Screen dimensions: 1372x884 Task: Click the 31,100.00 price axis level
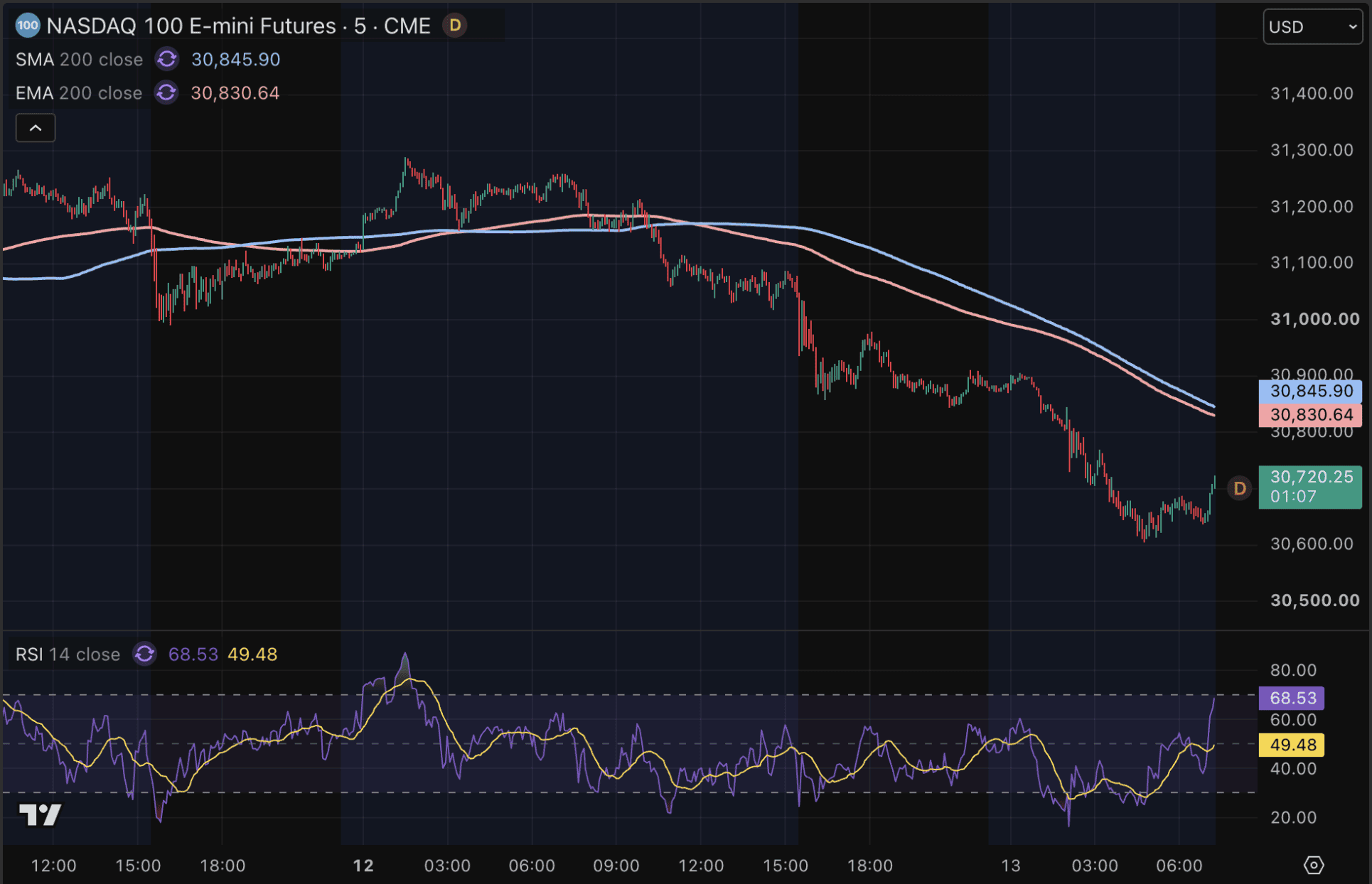[x=1312, y=263]
